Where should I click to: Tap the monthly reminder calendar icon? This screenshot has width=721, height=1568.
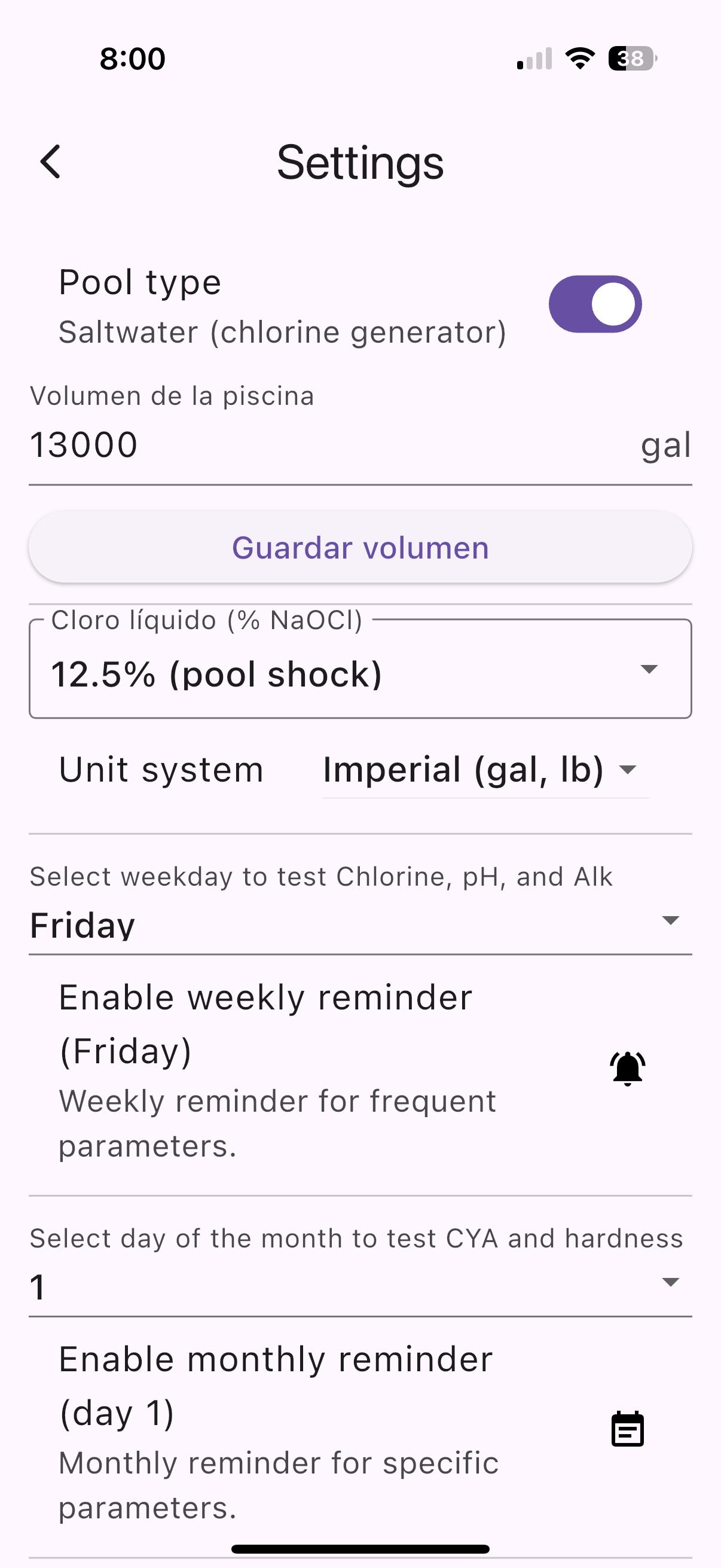click(627, 1429)
